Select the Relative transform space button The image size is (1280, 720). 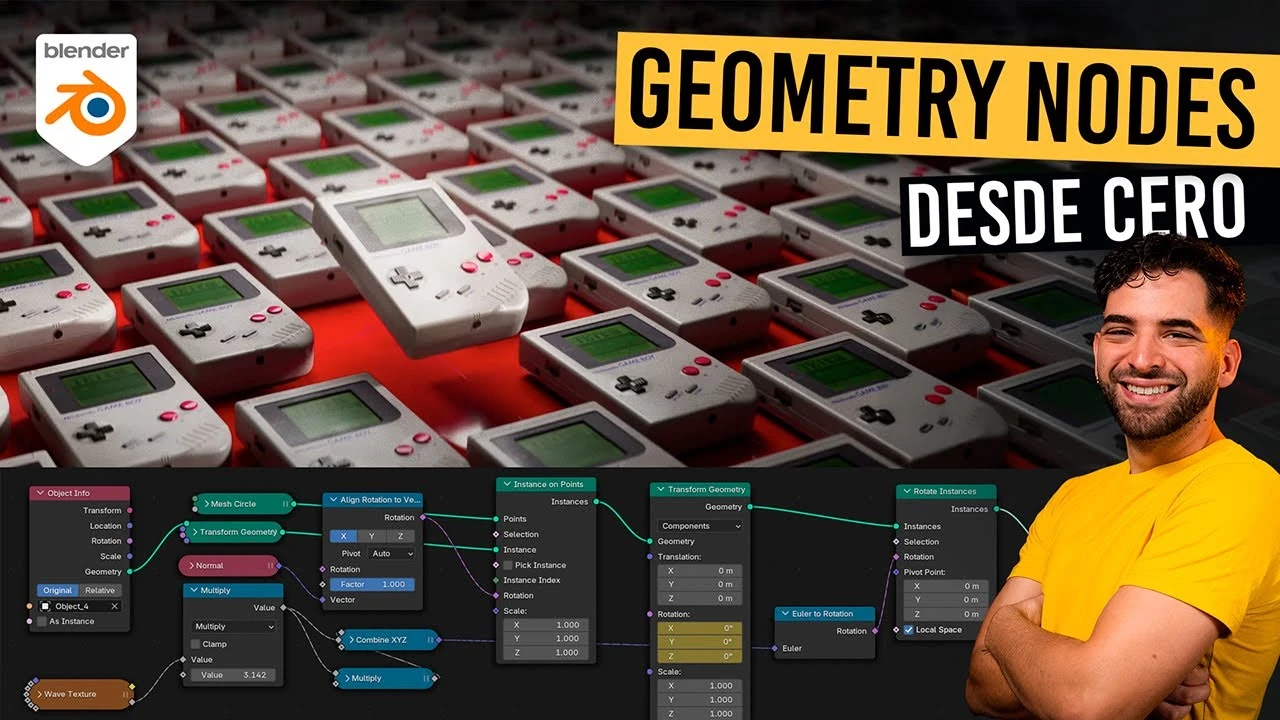point(100,590)
